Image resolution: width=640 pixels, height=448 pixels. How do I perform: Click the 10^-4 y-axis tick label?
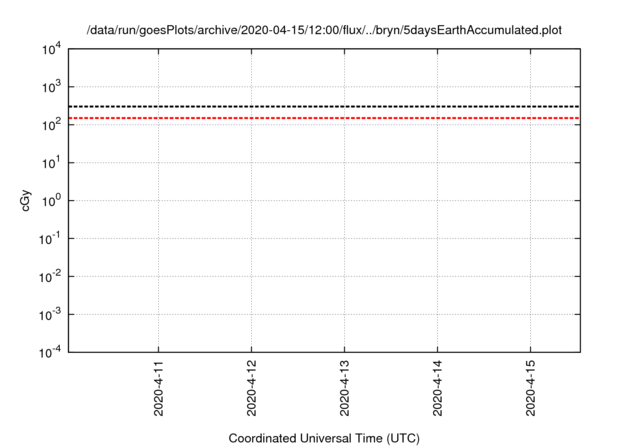coord(50,351)
